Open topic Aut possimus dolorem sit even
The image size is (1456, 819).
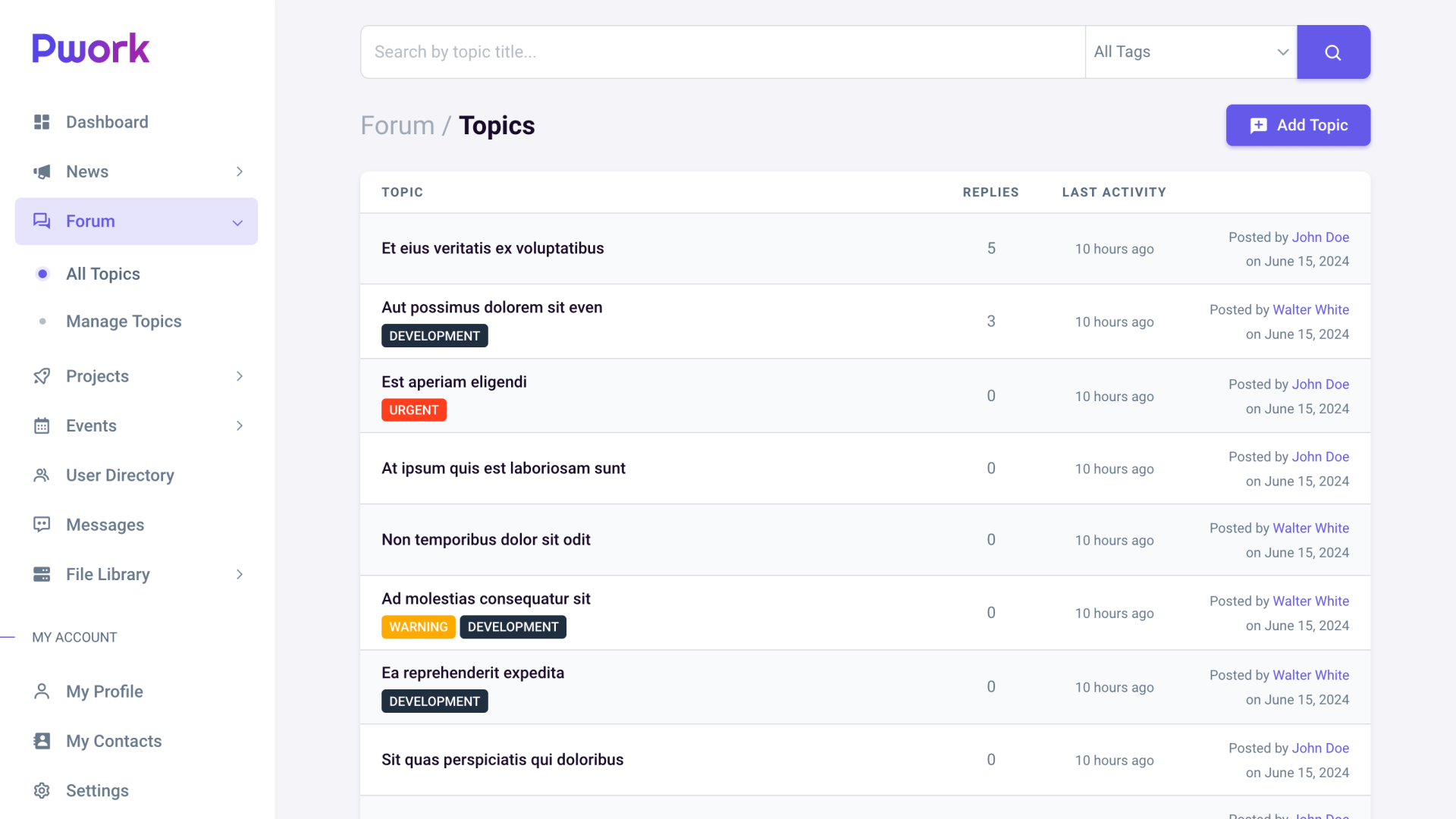coord(491,307)
